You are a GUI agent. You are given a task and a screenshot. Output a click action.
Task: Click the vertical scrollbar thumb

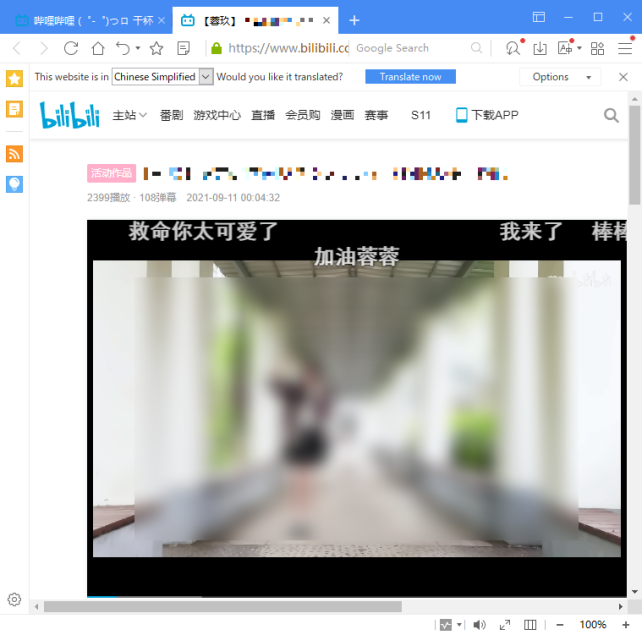coord(635,155)
